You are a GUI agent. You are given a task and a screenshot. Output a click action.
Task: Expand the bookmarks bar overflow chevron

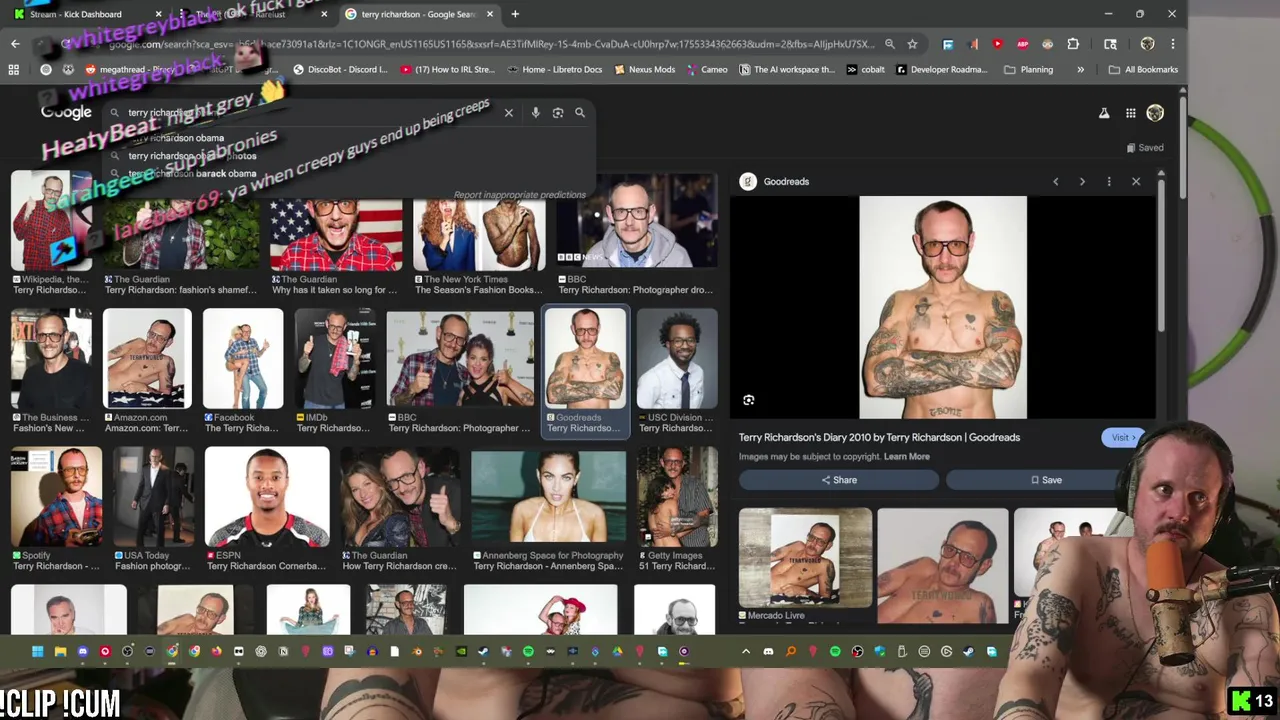[1080, 70]
